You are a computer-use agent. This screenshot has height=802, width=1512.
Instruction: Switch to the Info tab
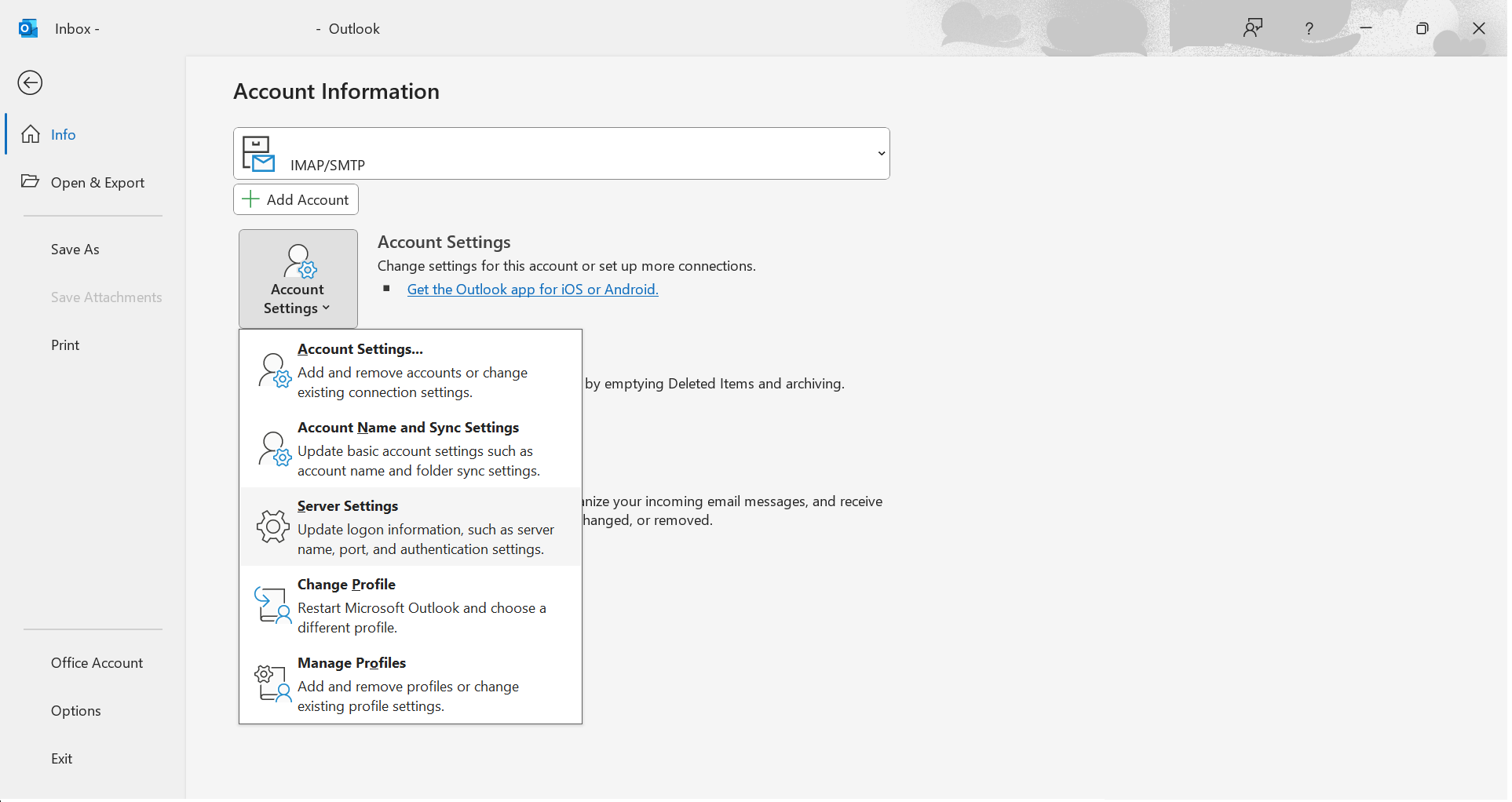tap(93, 134)
